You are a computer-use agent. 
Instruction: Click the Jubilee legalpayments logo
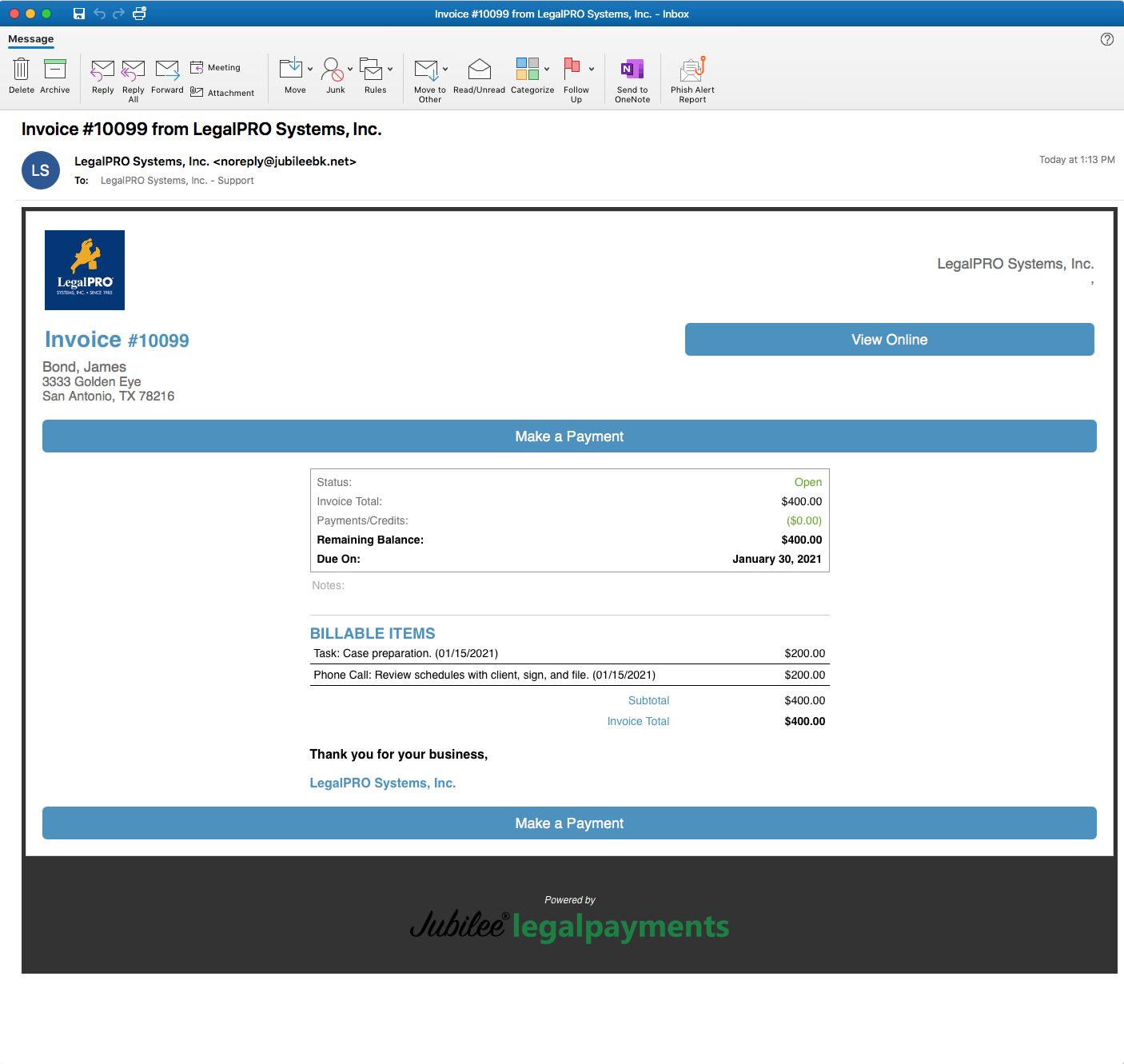pyautogui.click(x=569, y=925)
